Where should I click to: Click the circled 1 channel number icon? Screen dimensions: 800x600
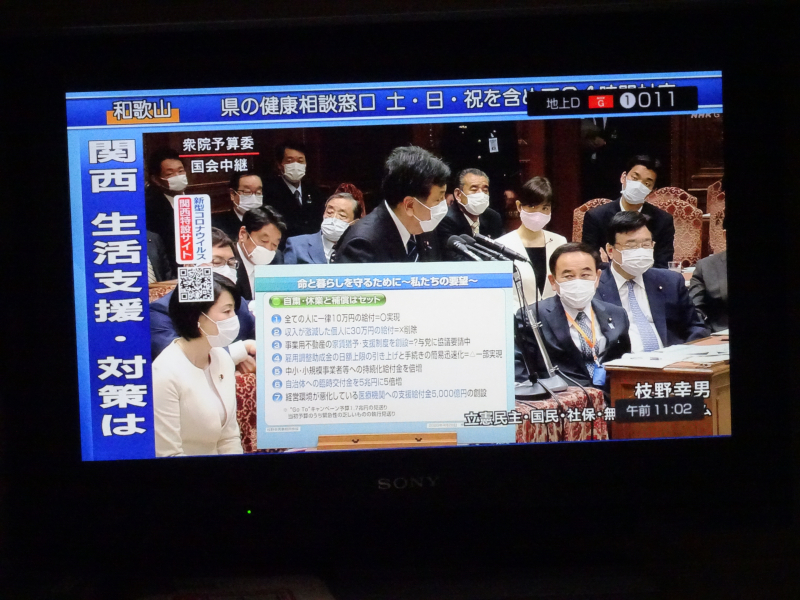click(628, 101)
